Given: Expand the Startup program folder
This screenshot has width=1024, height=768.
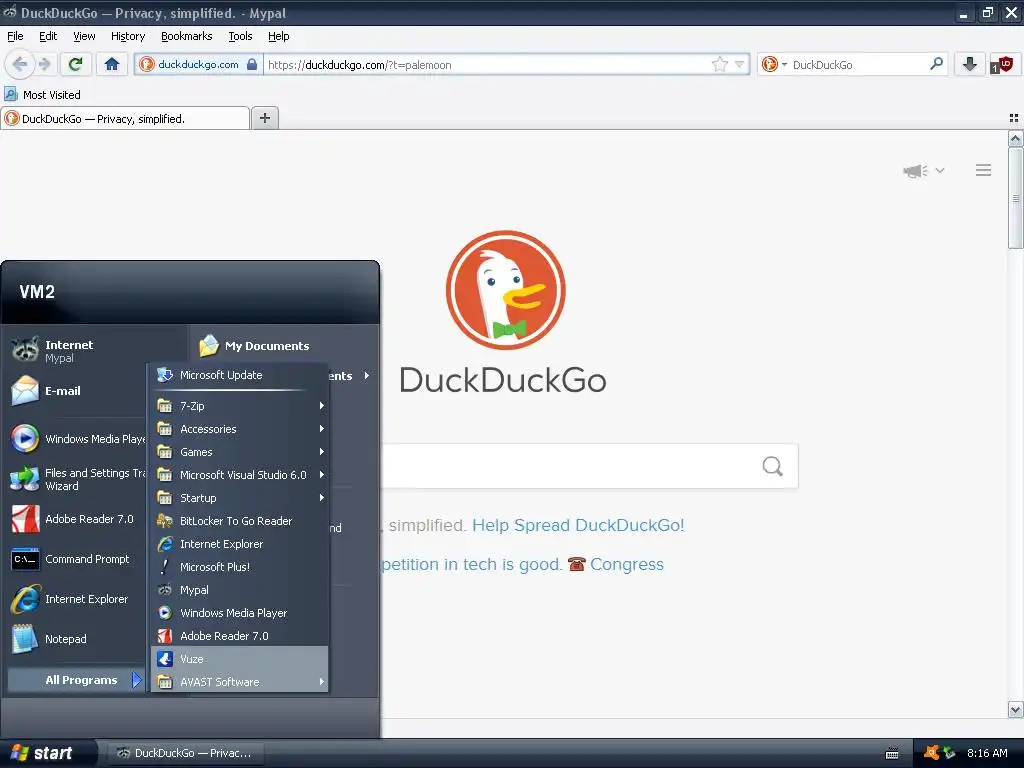Looking at the screenshot, I should pos(239,498).
